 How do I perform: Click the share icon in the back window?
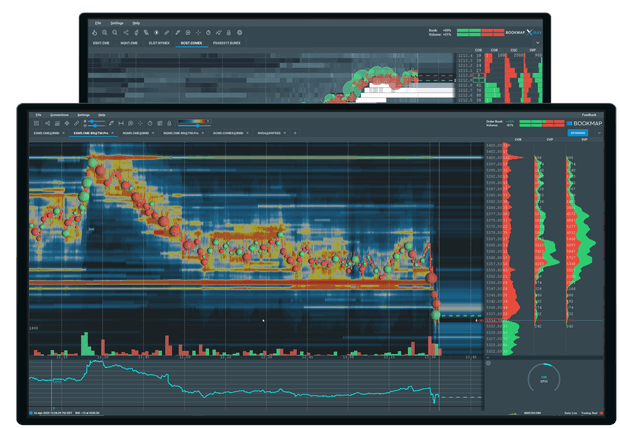coord(125,33)
